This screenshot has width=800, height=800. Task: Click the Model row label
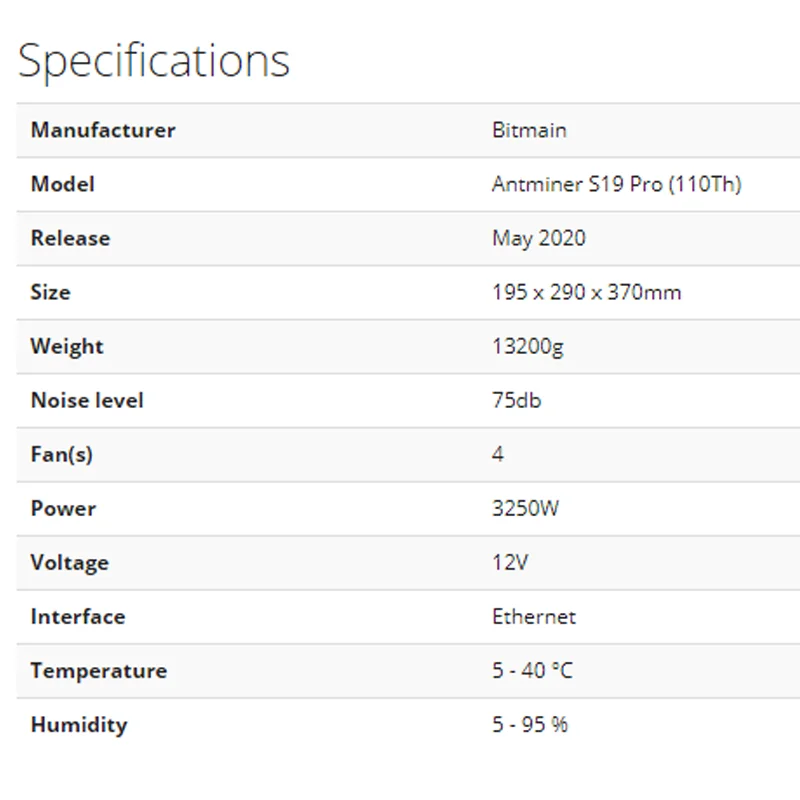click(x=63, y=184)
